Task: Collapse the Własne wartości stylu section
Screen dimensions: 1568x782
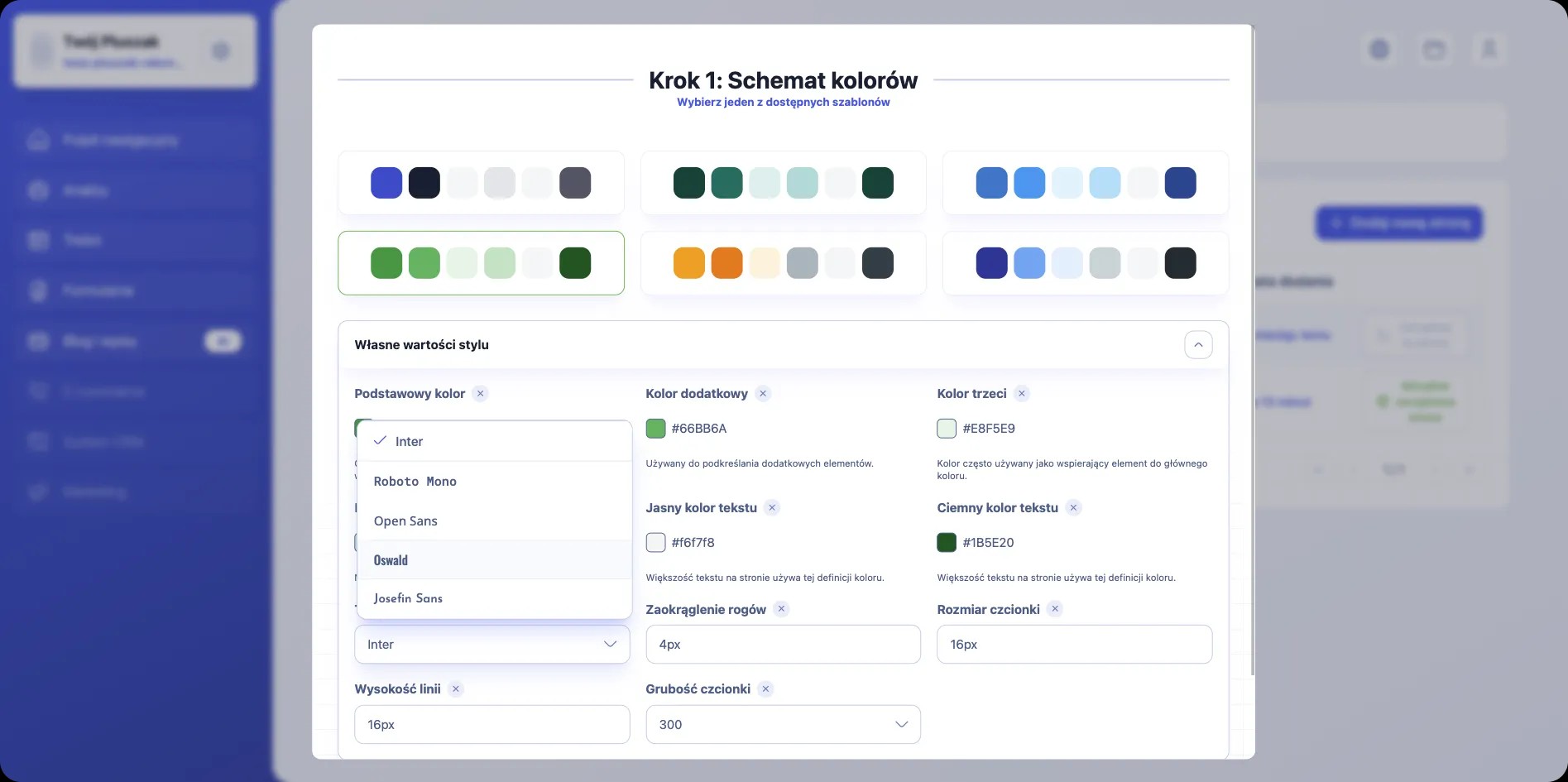Action: (1198, 345)
